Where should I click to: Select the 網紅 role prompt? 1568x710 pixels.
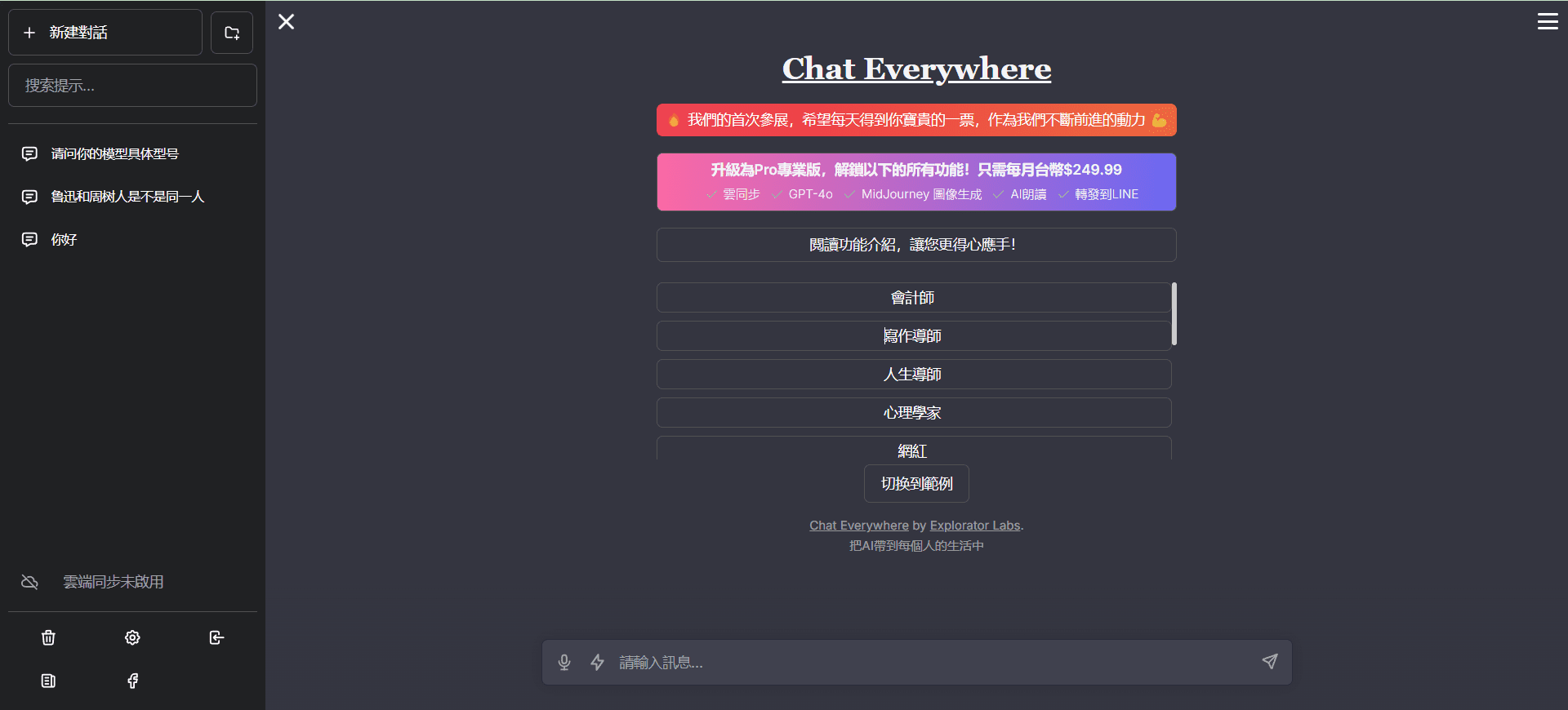[913, 449]
